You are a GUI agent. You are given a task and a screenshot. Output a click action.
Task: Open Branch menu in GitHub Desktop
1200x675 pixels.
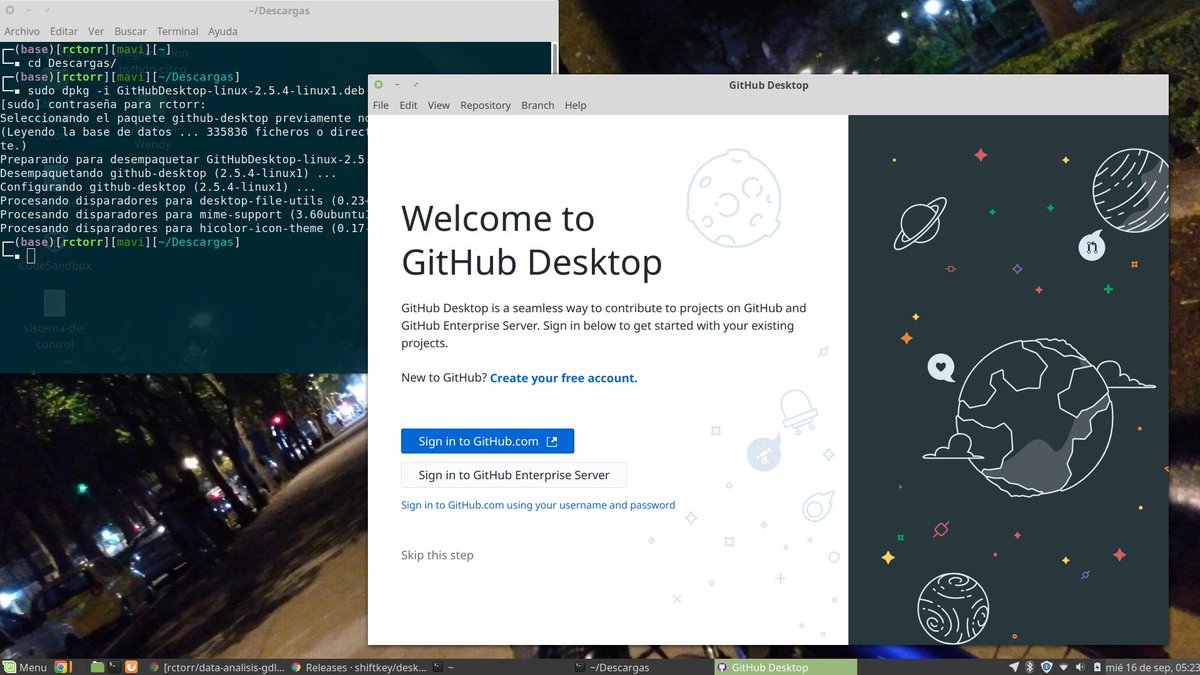pos(537,105)
